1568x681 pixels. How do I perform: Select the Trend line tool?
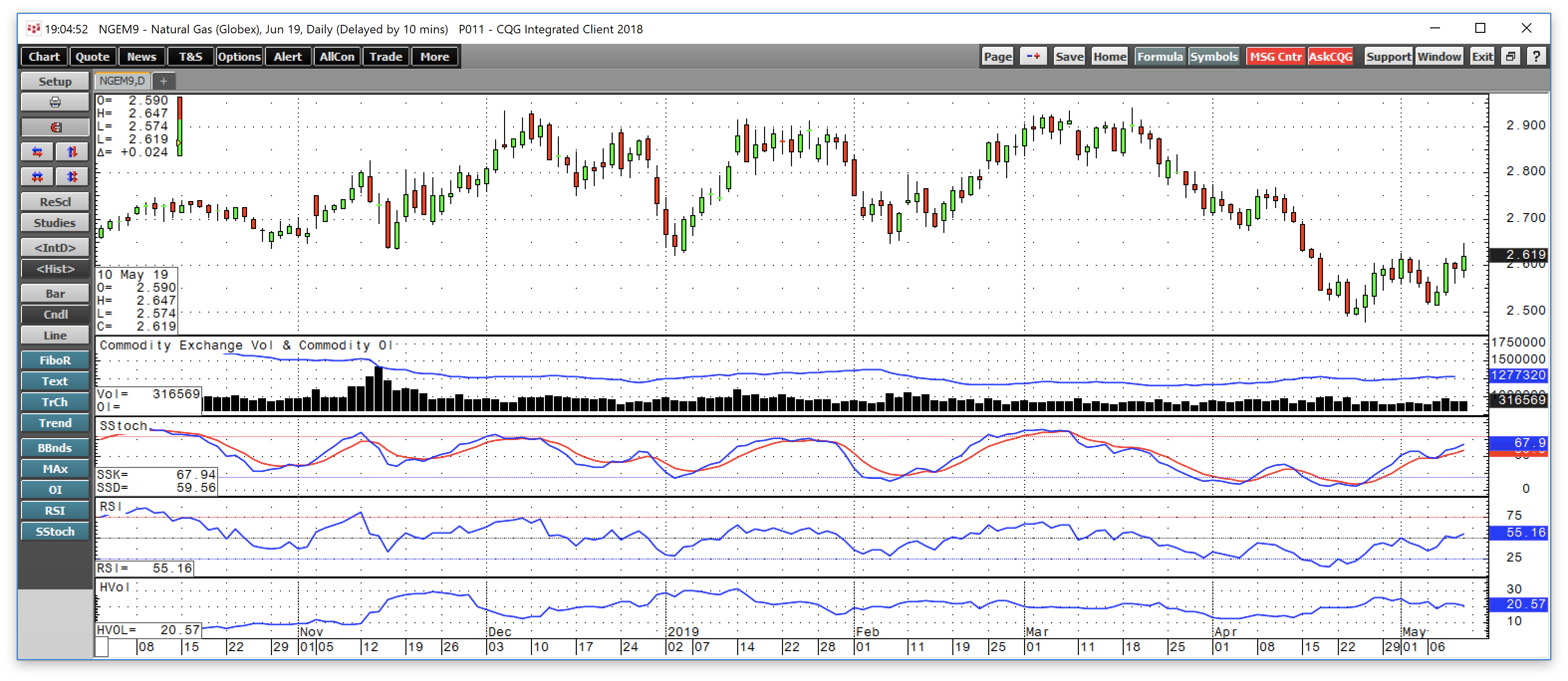click(x=55, y=423)
